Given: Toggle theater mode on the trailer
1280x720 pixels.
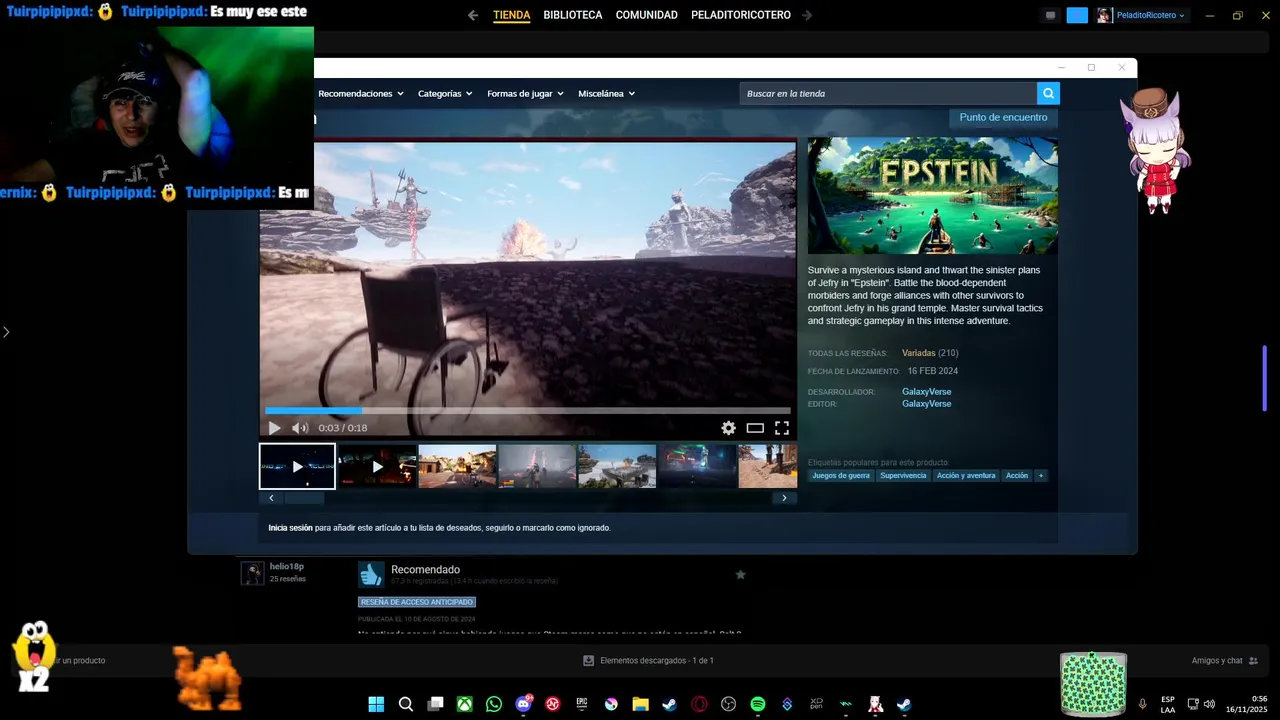Looking at the screenshot, I should tap(755, 428).
